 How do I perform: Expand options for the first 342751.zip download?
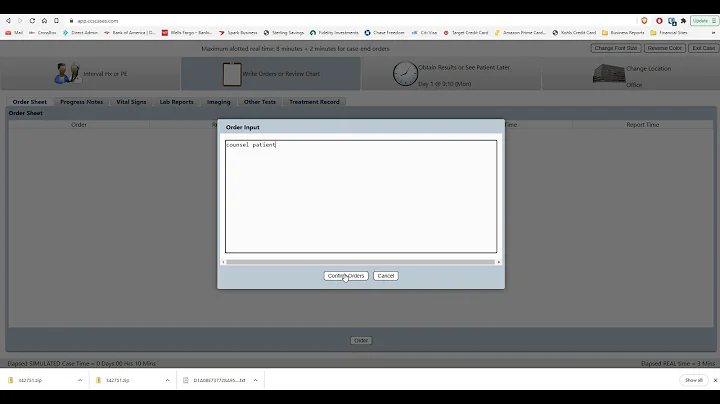click(80, 380)
